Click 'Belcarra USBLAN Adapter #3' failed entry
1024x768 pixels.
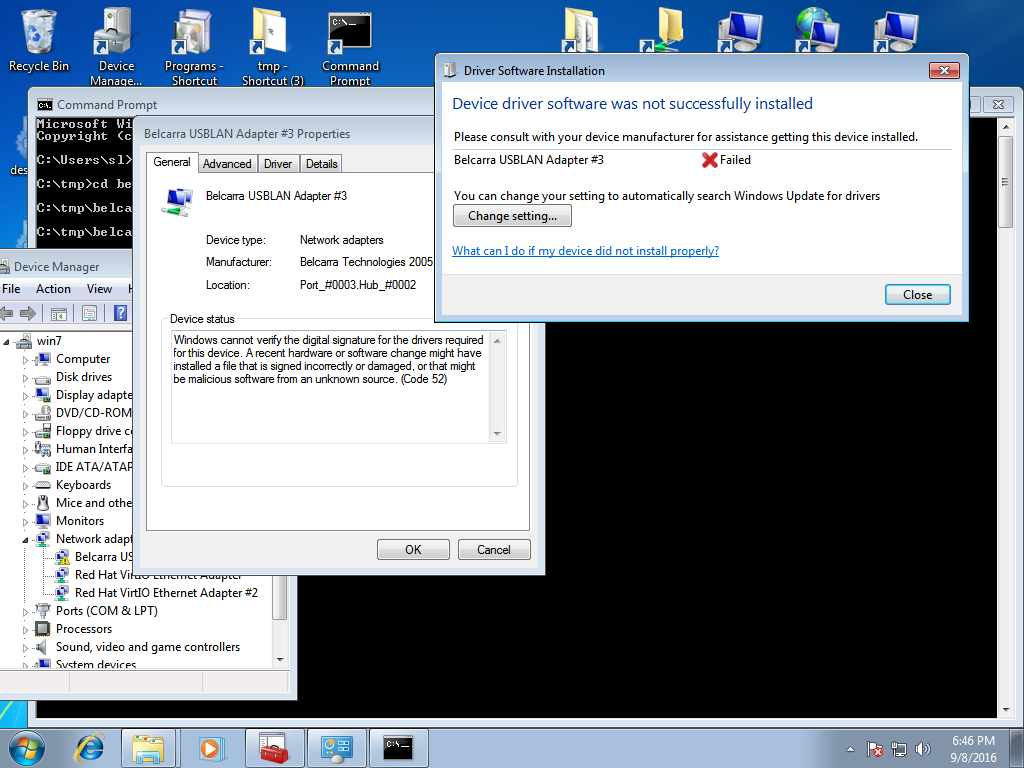pos(528,160)
